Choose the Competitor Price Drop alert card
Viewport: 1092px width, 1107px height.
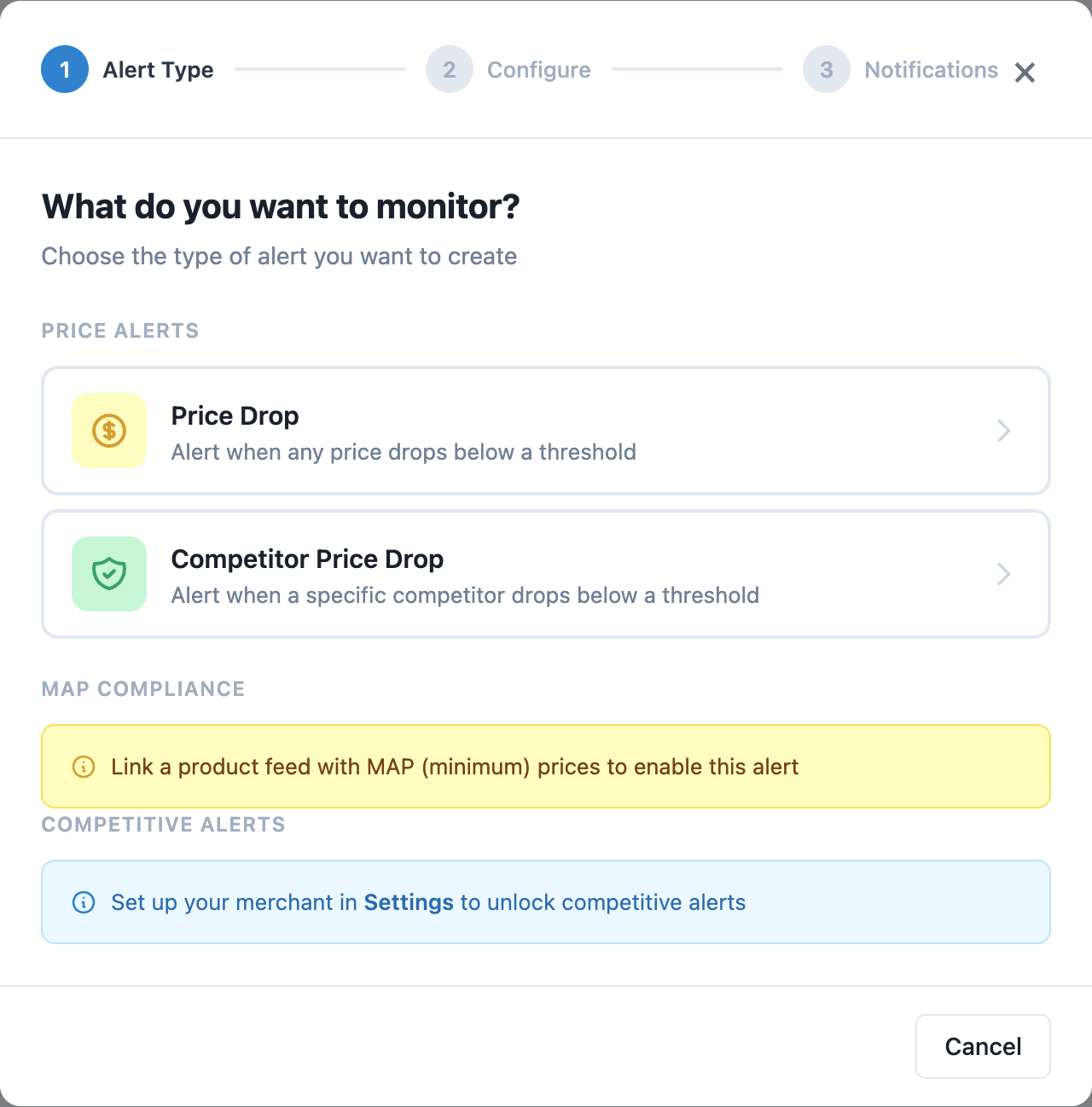[x=546, y=574]
